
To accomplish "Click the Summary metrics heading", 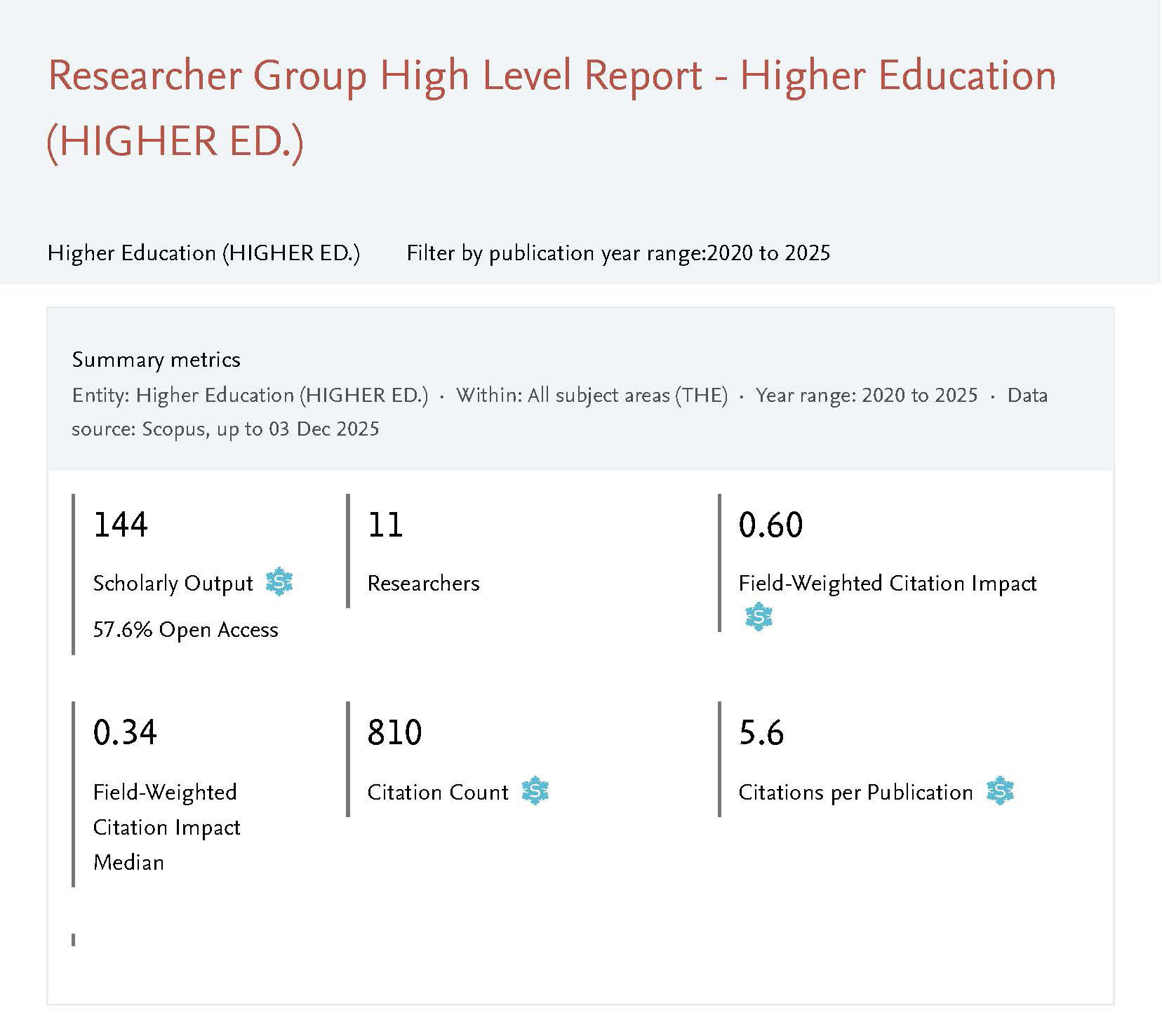I will 156,360.
